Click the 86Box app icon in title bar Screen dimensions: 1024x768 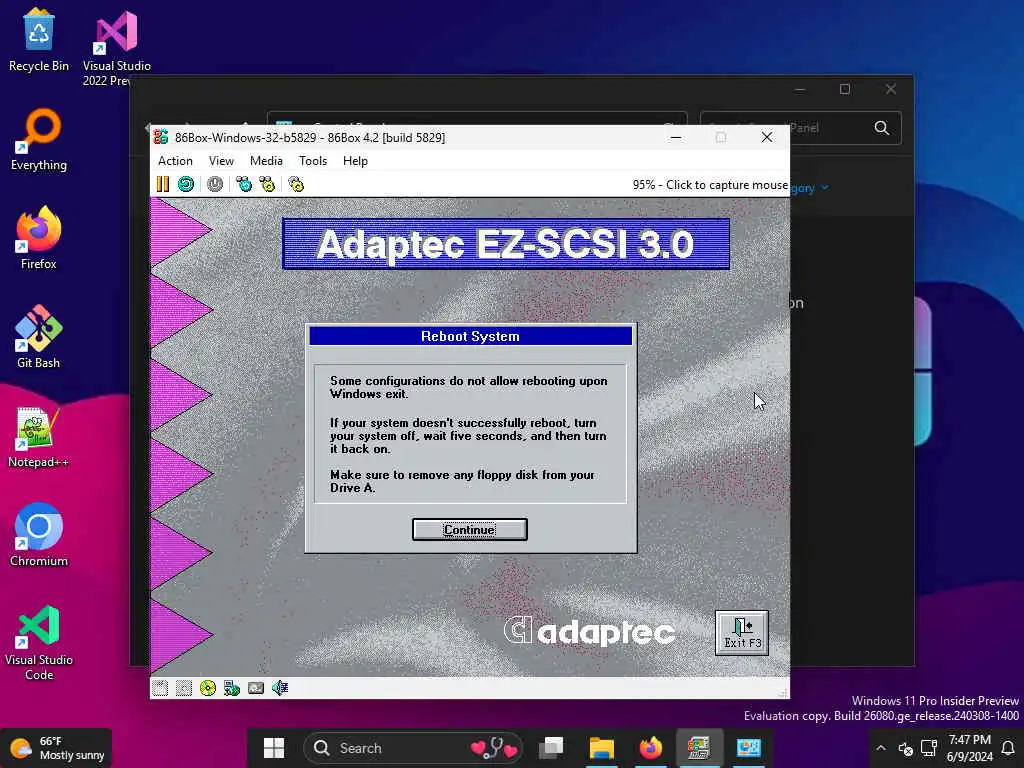pyautogui.click(x=161, y=137)
